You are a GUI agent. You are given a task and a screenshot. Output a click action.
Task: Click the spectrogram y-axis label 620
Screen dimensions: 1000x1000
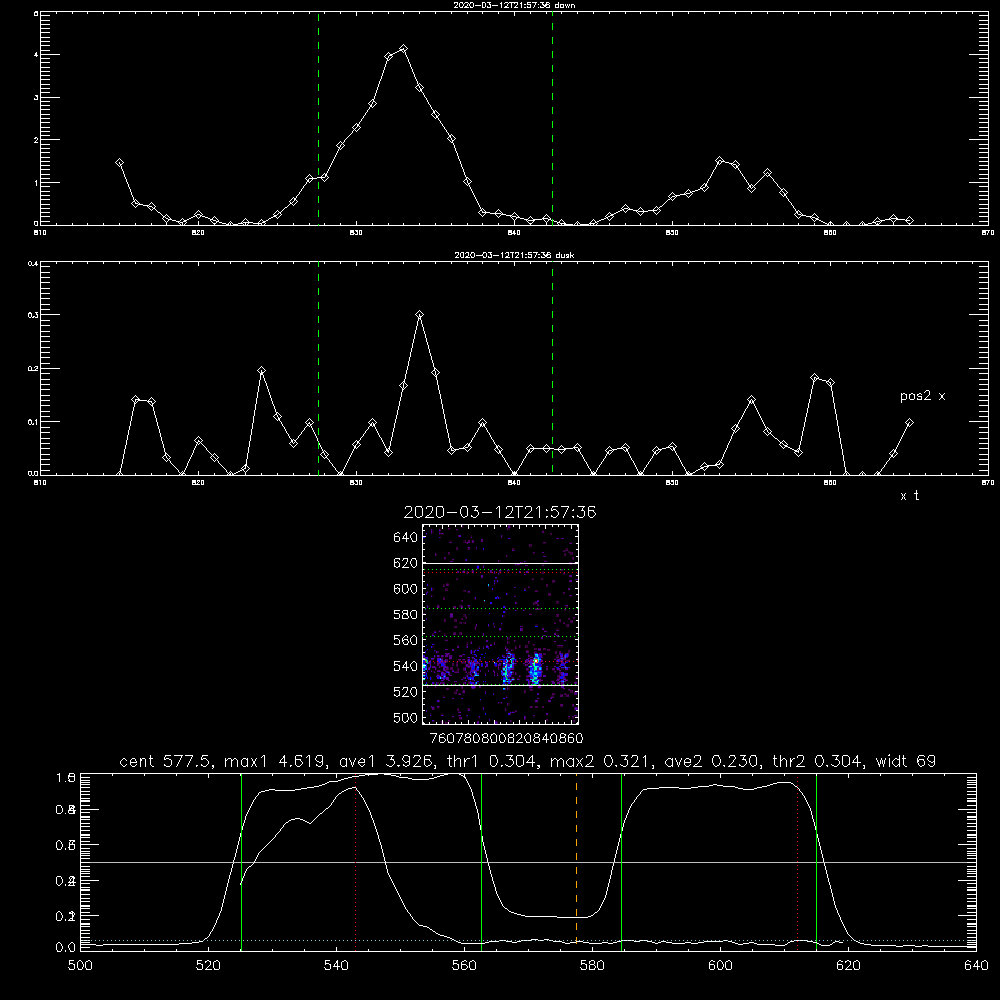[x=406, y=563]
